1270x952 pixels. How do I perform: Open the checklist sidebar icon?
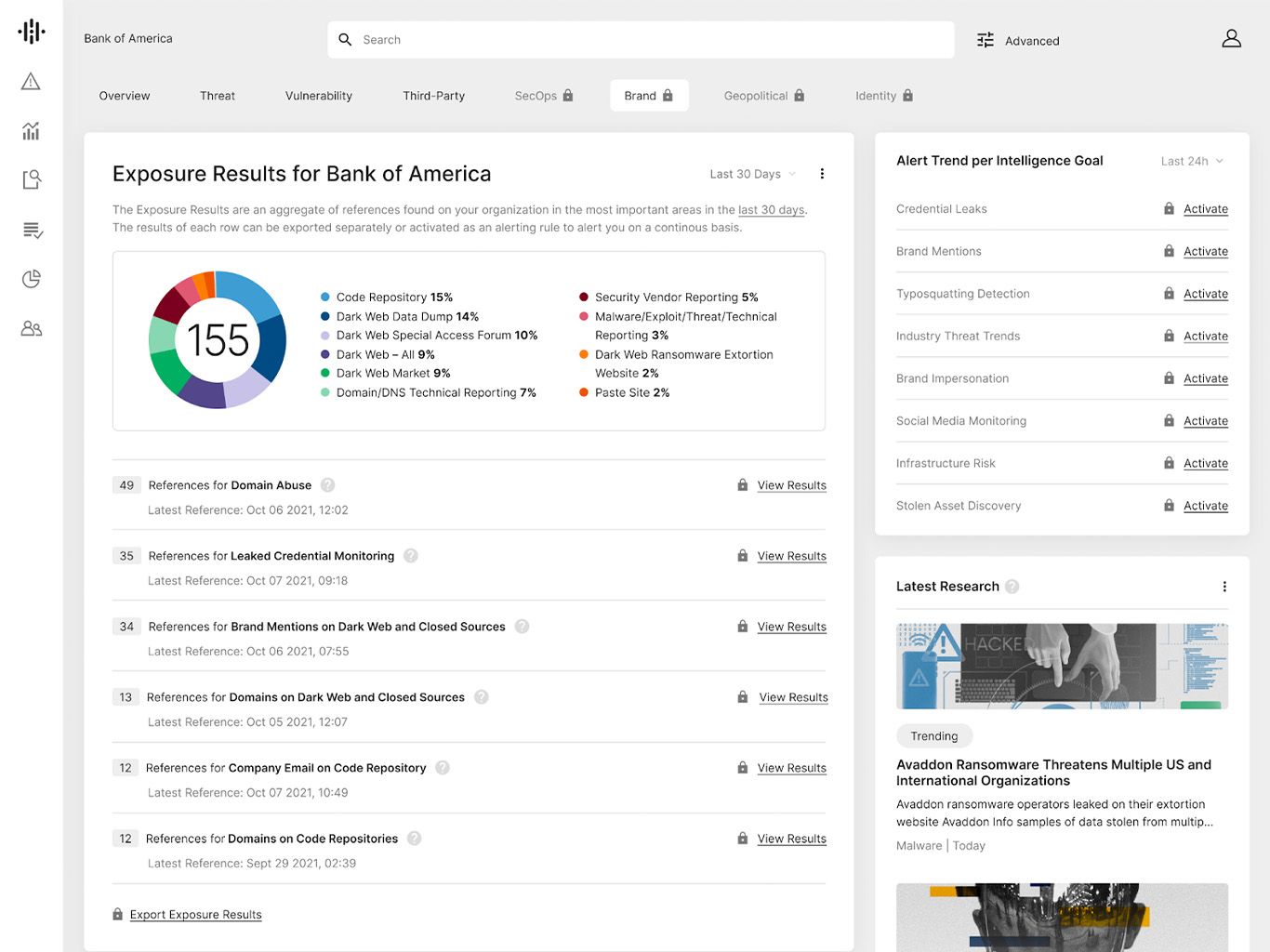33,230
